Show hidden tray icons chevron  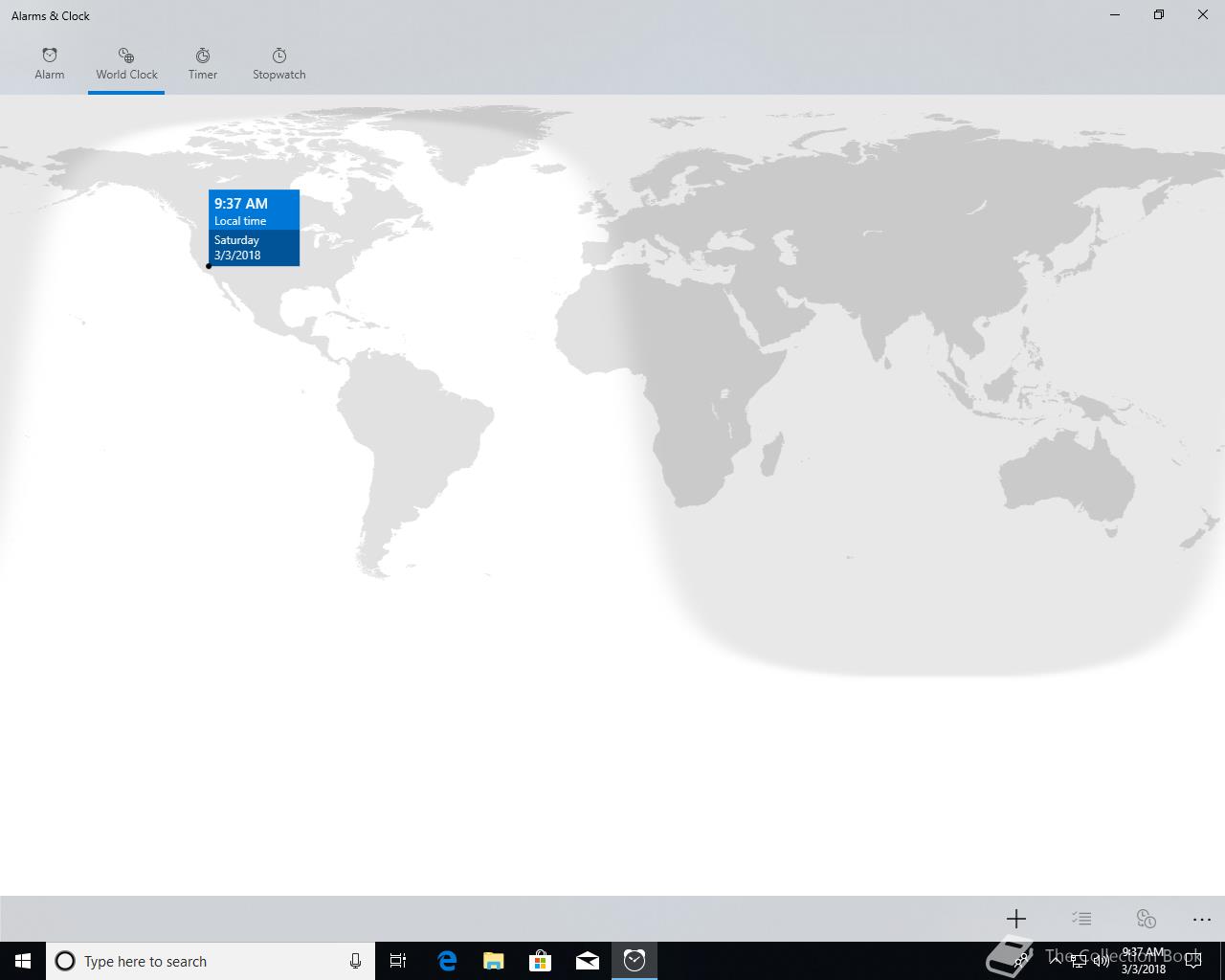pos(1056,962)
